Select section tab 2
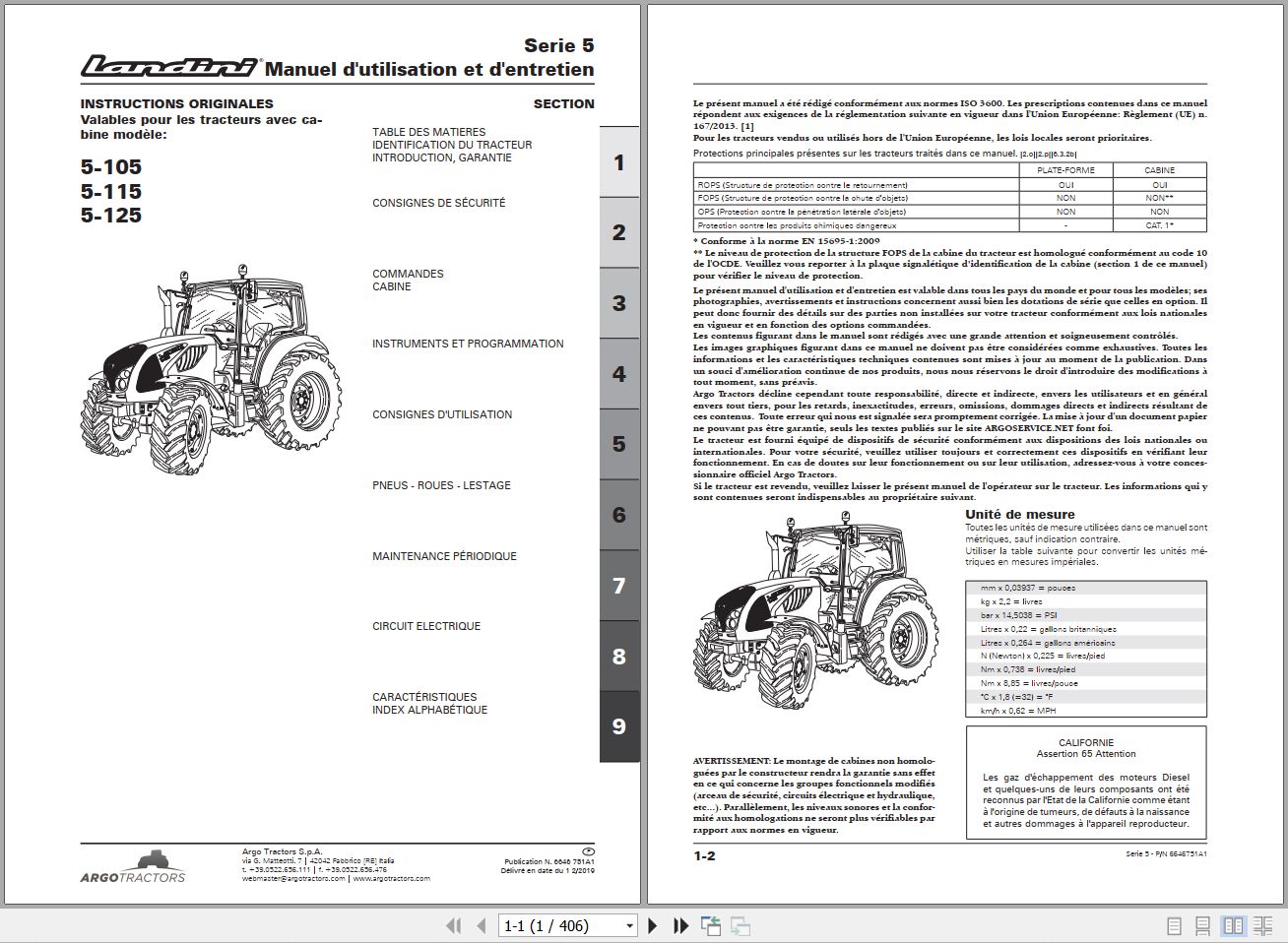Screen dimensions: 1288x943 point(619,232)
